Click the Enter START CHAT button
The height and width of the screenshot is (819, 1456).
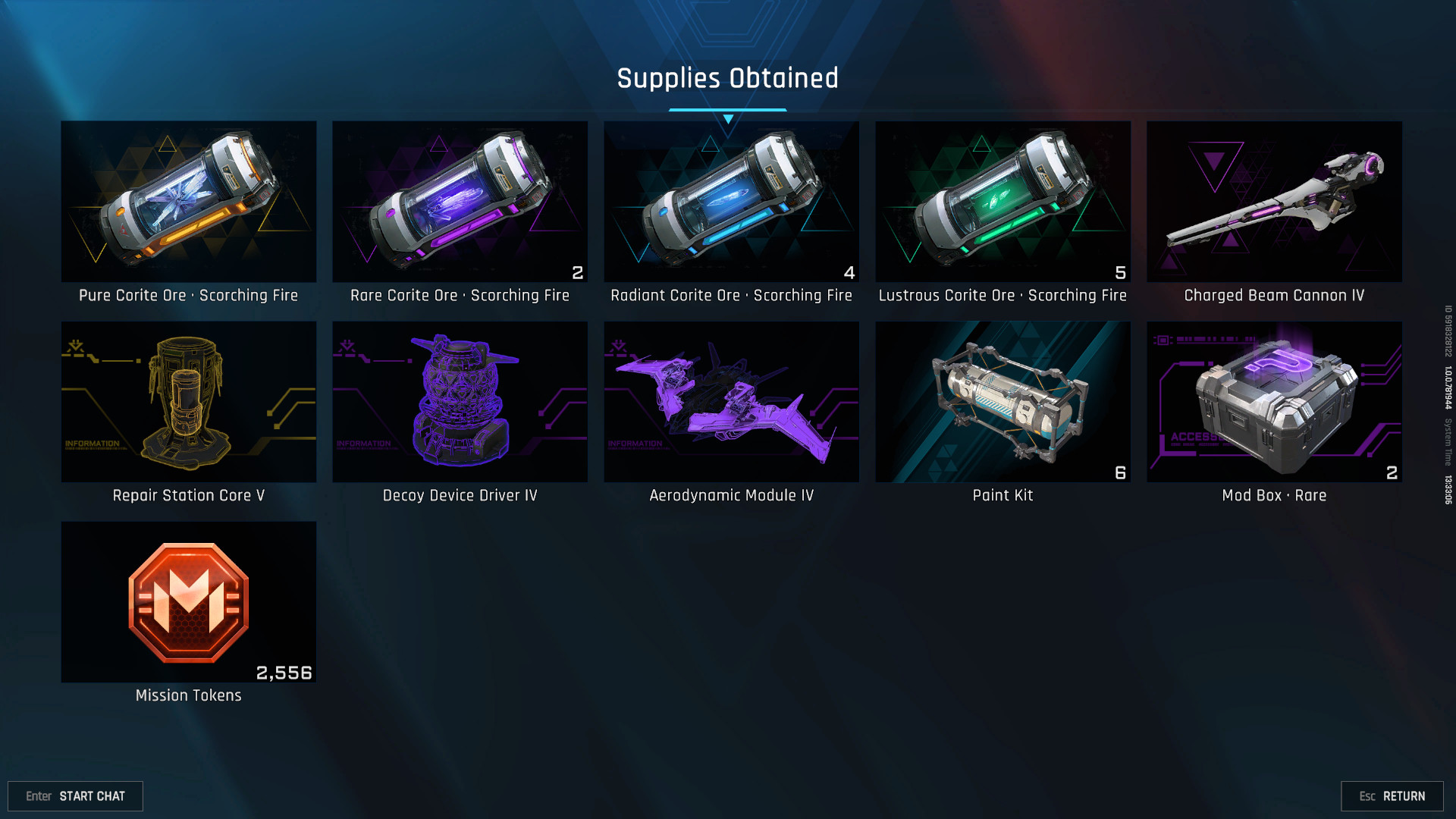[75, 796]
